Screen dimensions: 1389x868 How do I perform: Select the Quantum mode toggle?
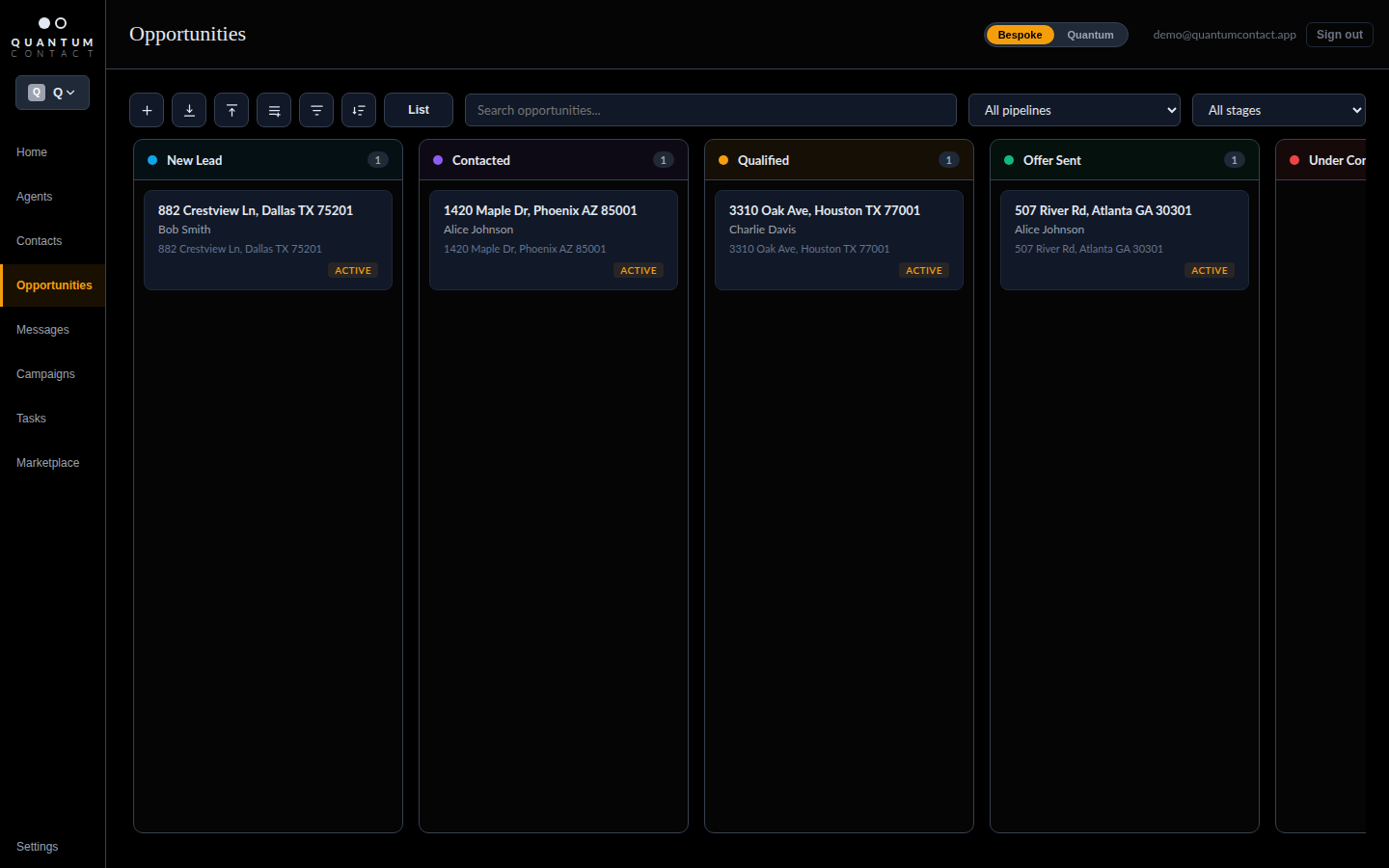pos(1090,35)
